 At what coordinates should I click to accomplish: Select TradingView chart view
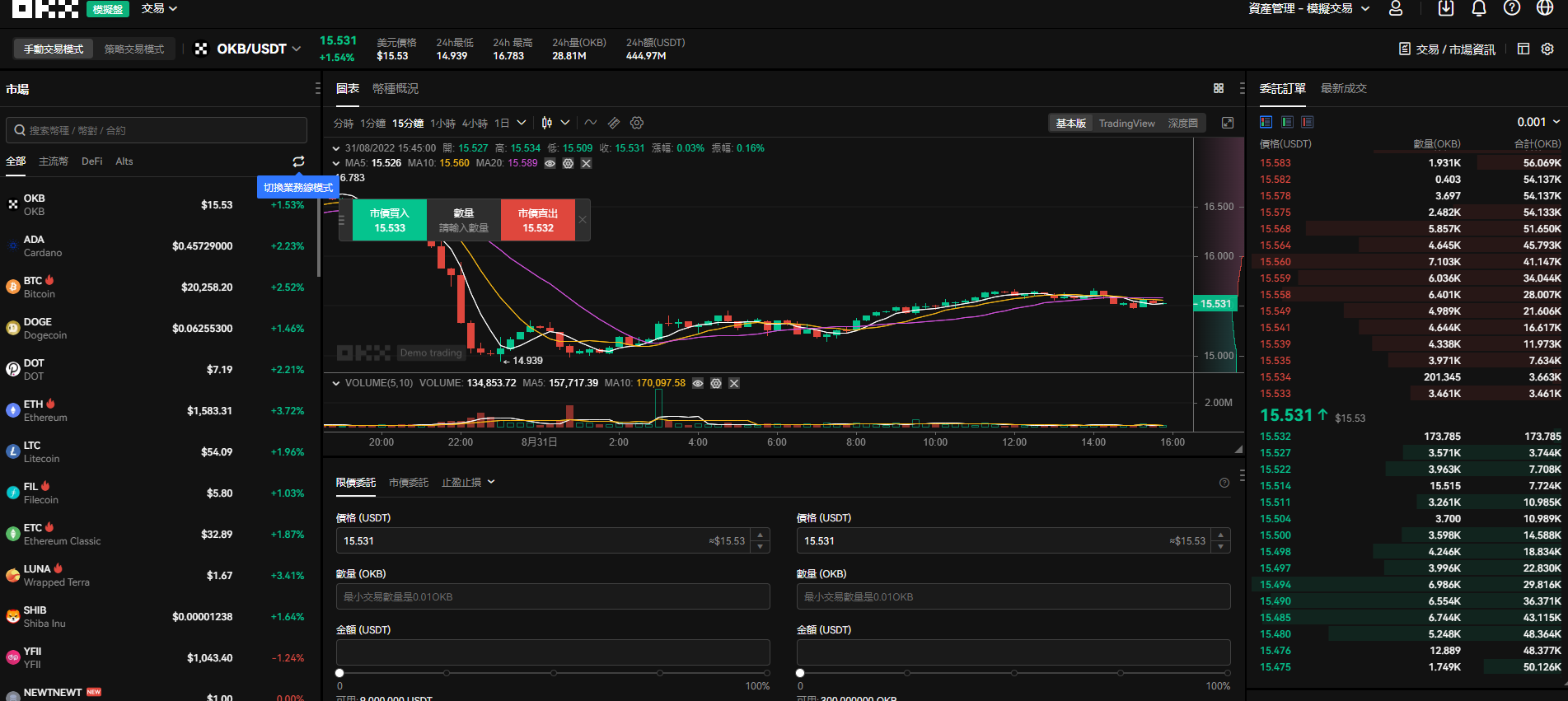[x=1126, y=123]
